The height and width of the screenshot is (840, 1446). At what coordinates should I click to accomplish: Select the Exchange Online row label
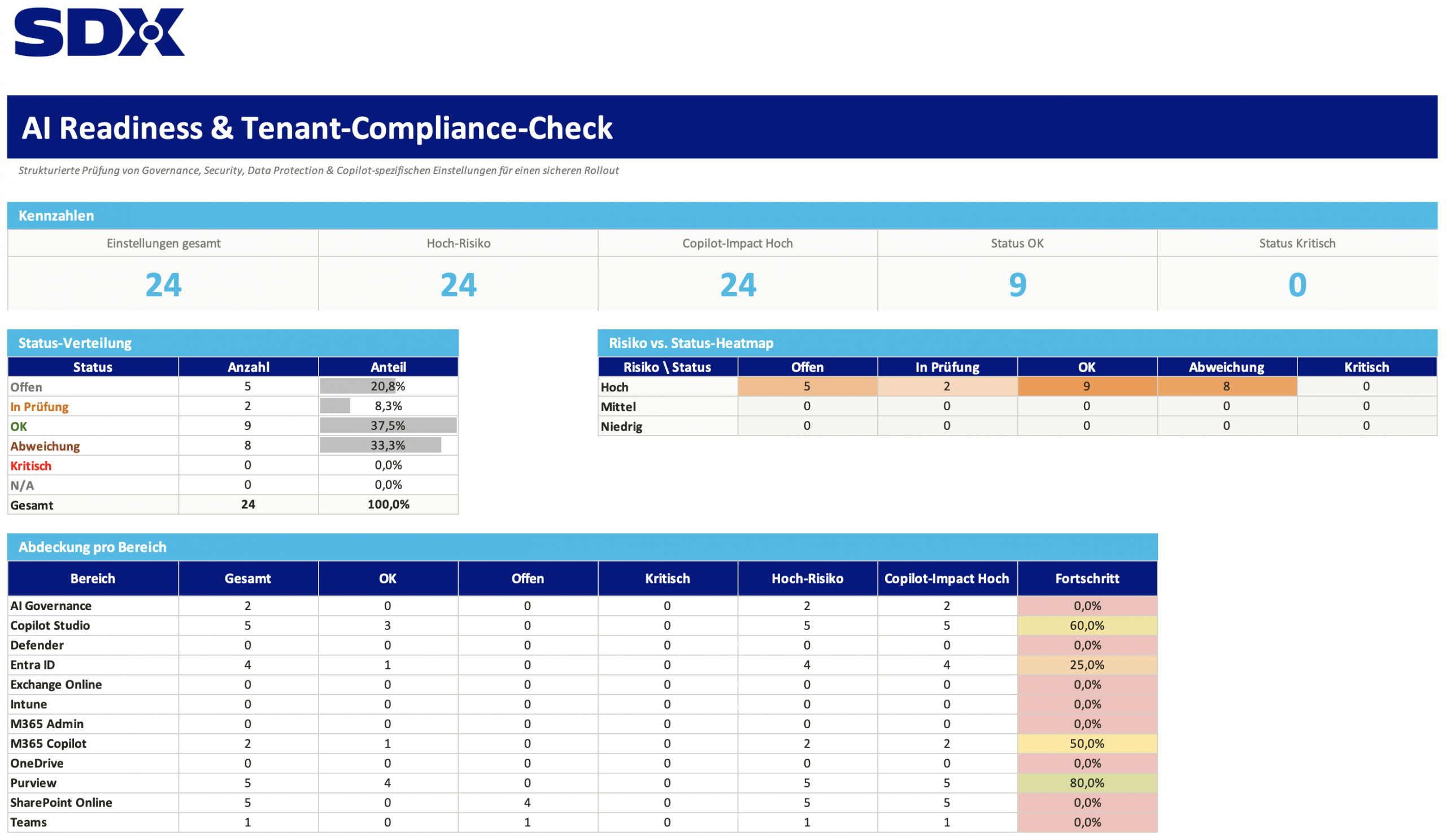pyautogui.click(x=56, y=685)
